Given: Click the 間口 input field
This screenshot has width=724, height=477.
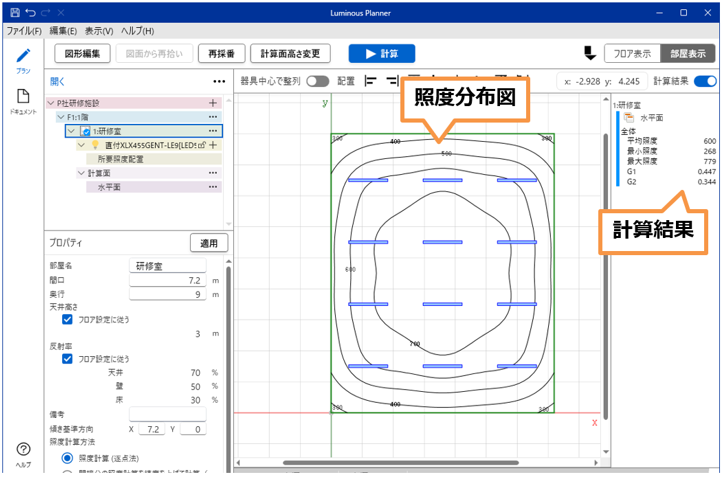Looking at the screenshot, I should coord(168,281).
